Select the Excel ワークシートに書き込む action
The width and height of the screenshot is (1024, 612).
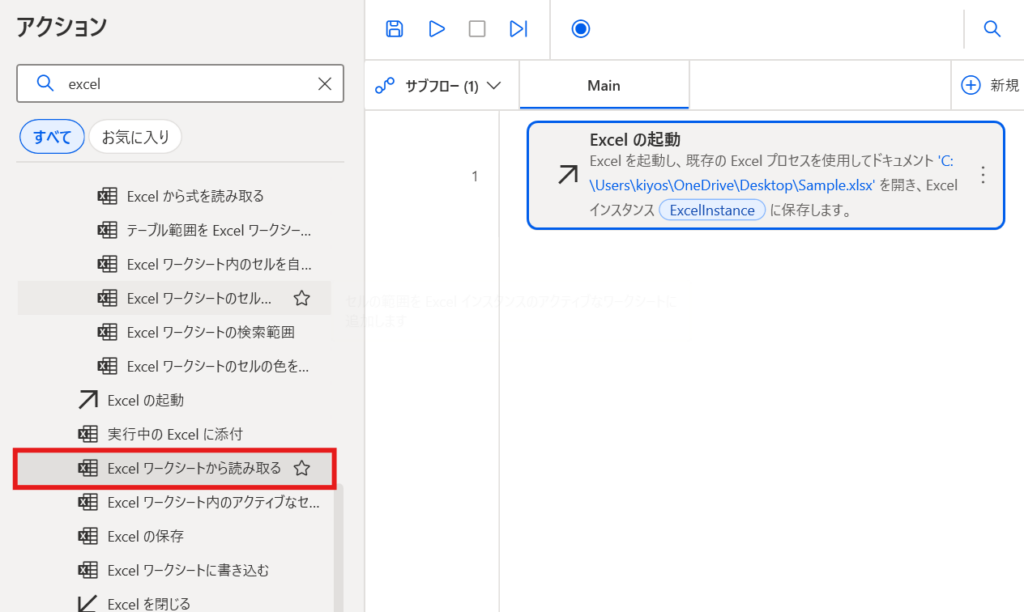(x=174, y=570)
